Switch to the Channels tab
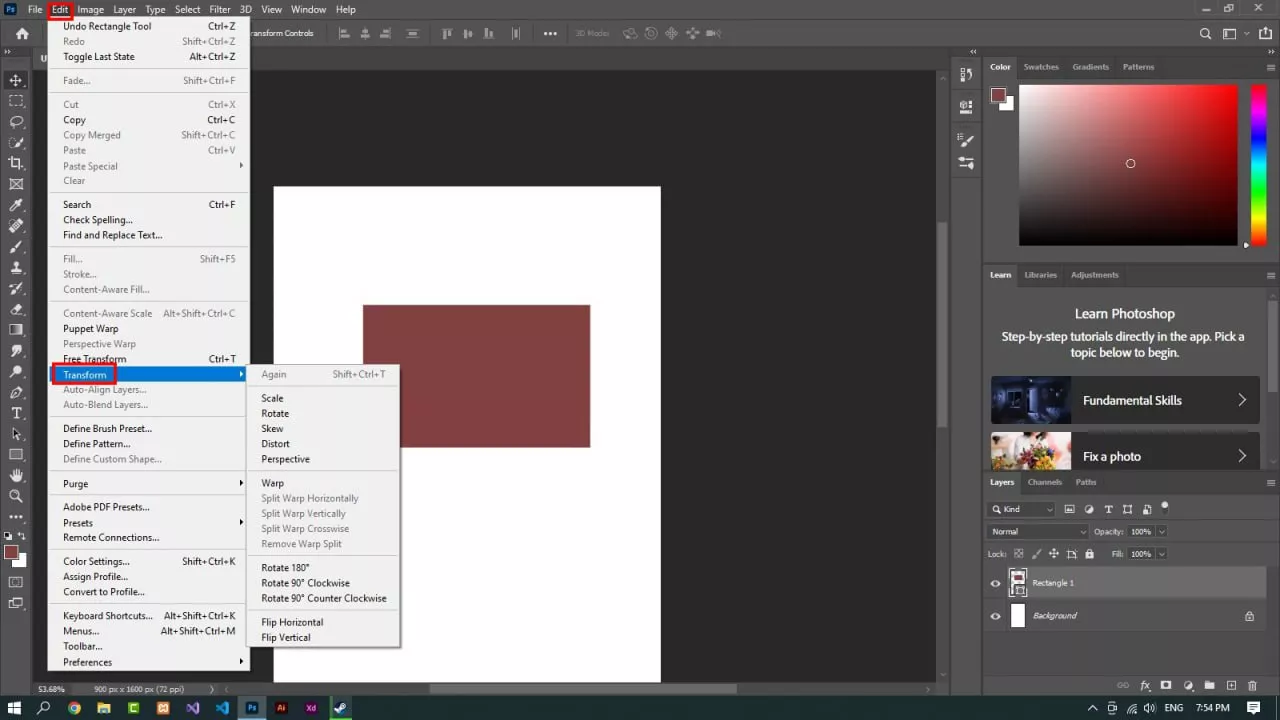The height and width of the screenshot is (720, 1280). [1044, 482]
